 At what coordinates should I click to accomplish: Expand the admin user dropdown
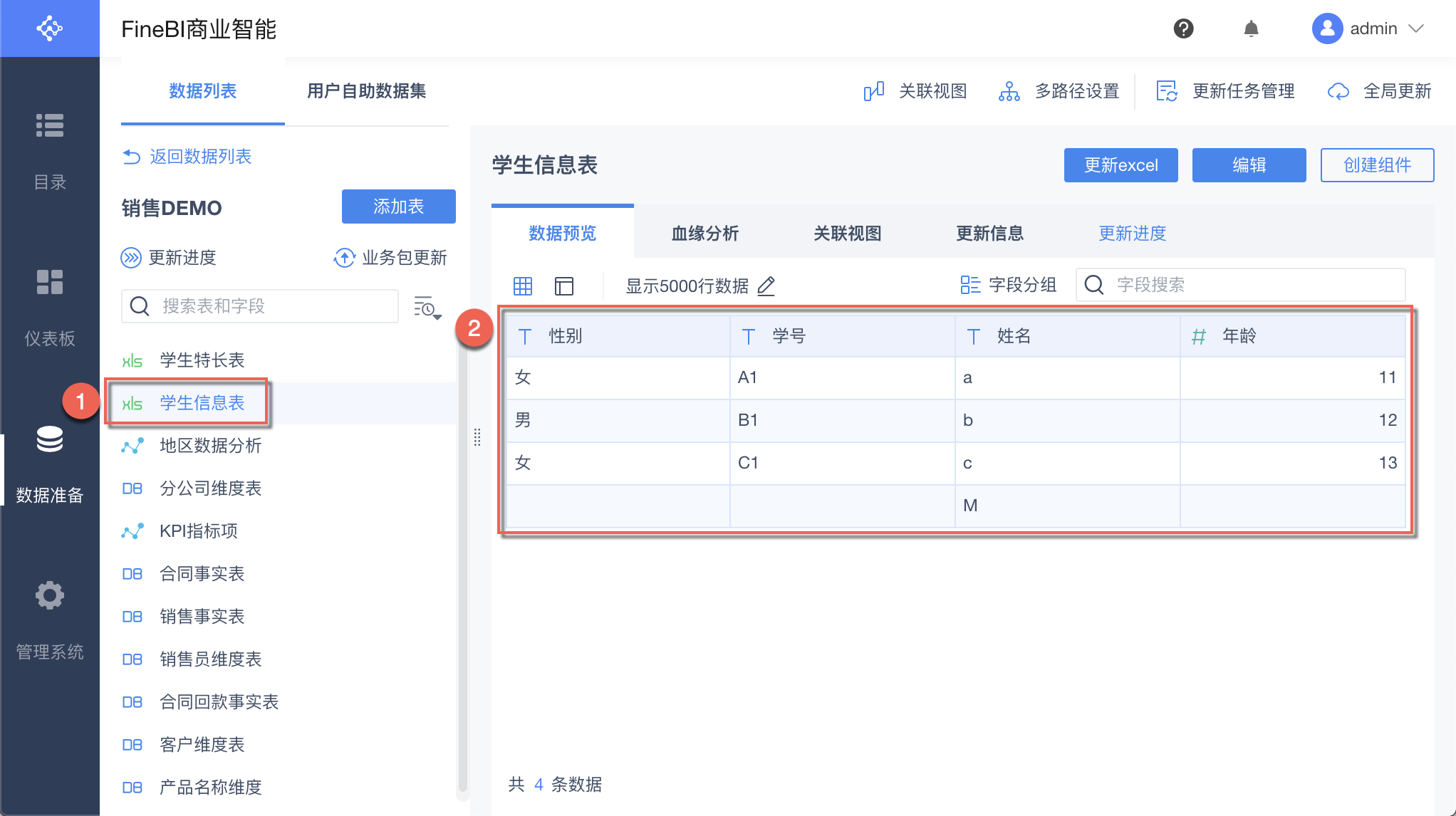(x=1416, y=28)
